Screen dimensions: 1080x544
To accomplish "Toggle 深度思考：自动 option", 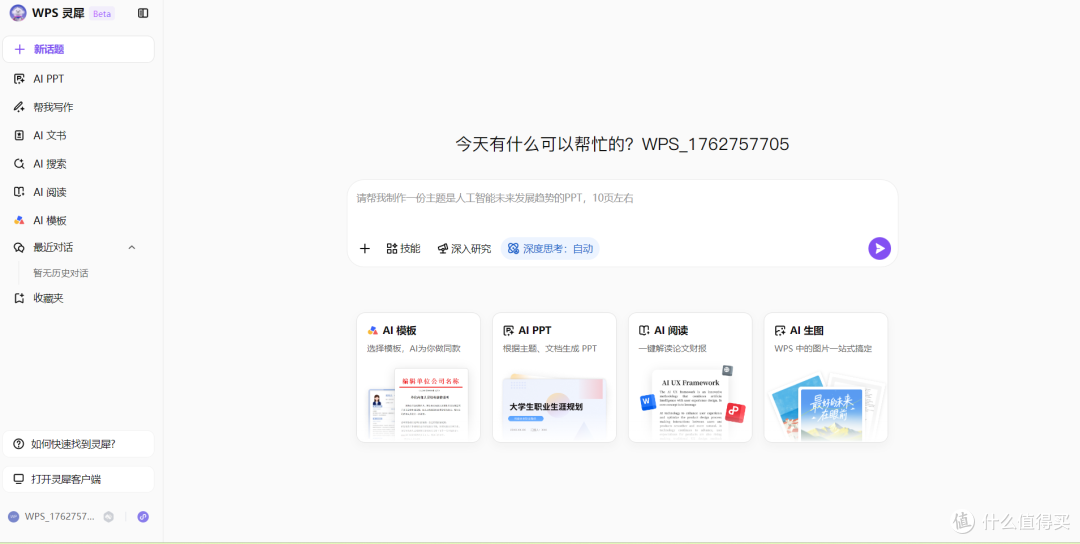I will (x=550, y=249).
